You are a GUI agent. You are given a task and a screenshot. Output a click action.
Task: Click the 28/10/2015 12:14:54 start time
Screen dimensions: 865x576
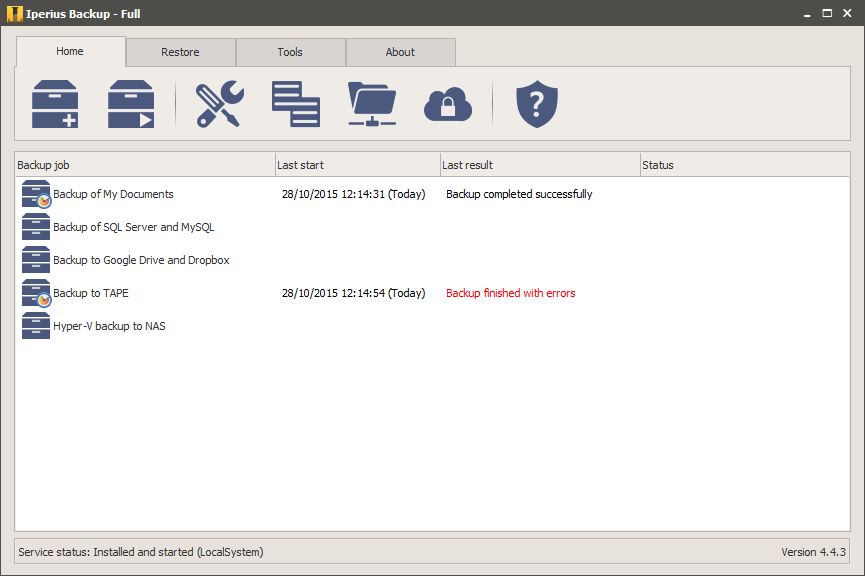pos(354,293)
